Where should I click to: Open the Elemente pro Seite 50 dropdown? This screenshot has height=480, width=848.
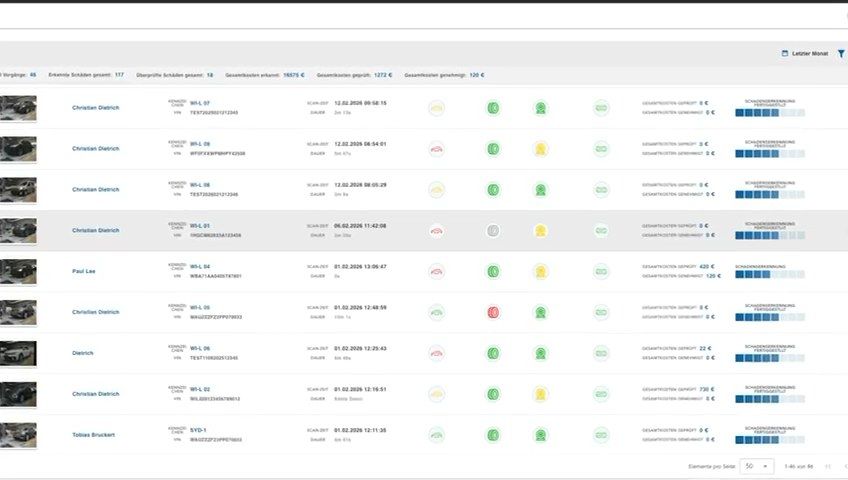click(x=757, y=466)
